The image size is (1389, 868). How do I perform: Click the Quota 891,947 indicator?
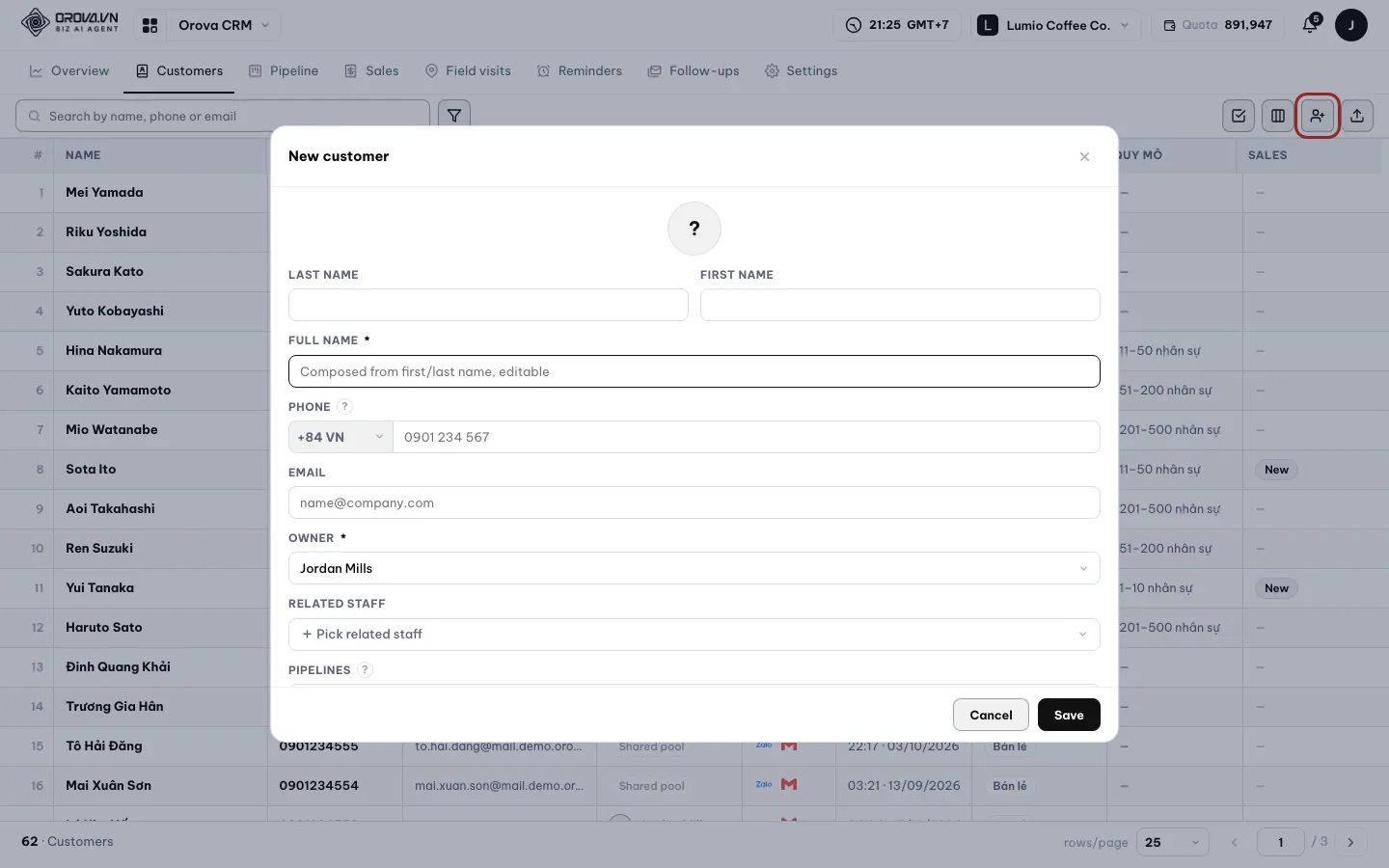click(1217, 25)
